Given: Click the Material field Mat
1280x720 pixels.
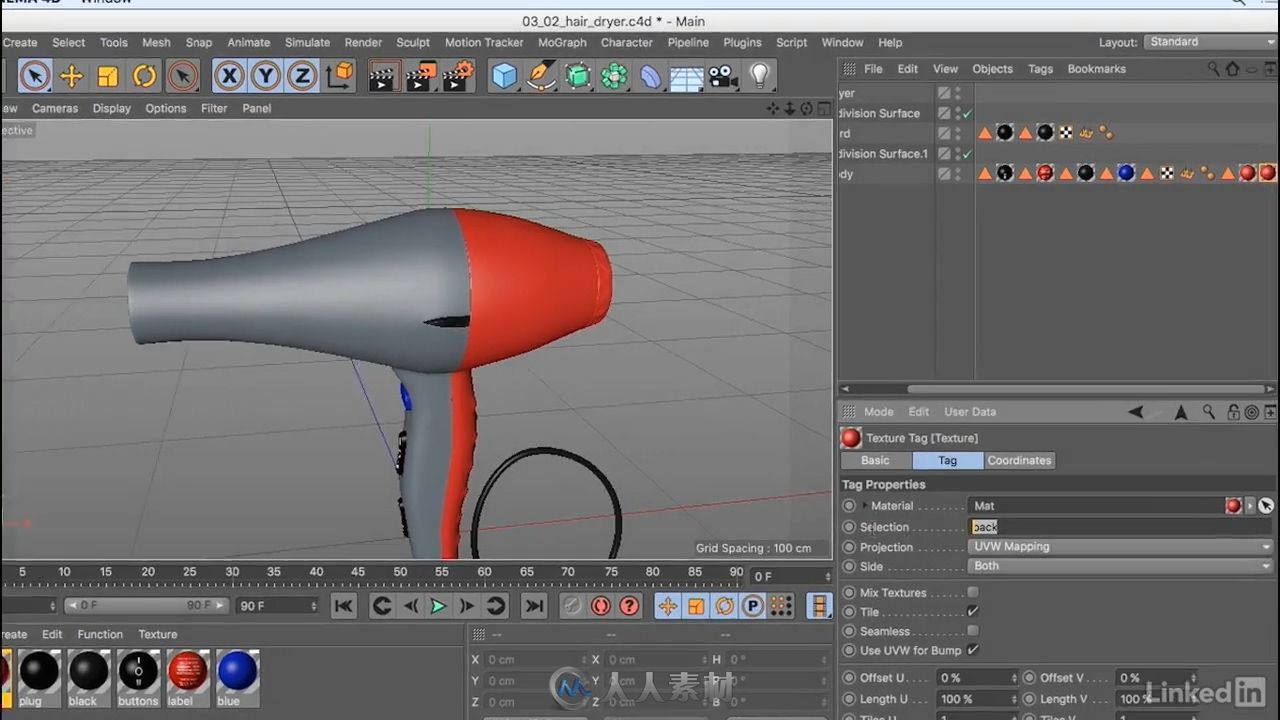Looking at the screenshot, I should [1096, 506].
